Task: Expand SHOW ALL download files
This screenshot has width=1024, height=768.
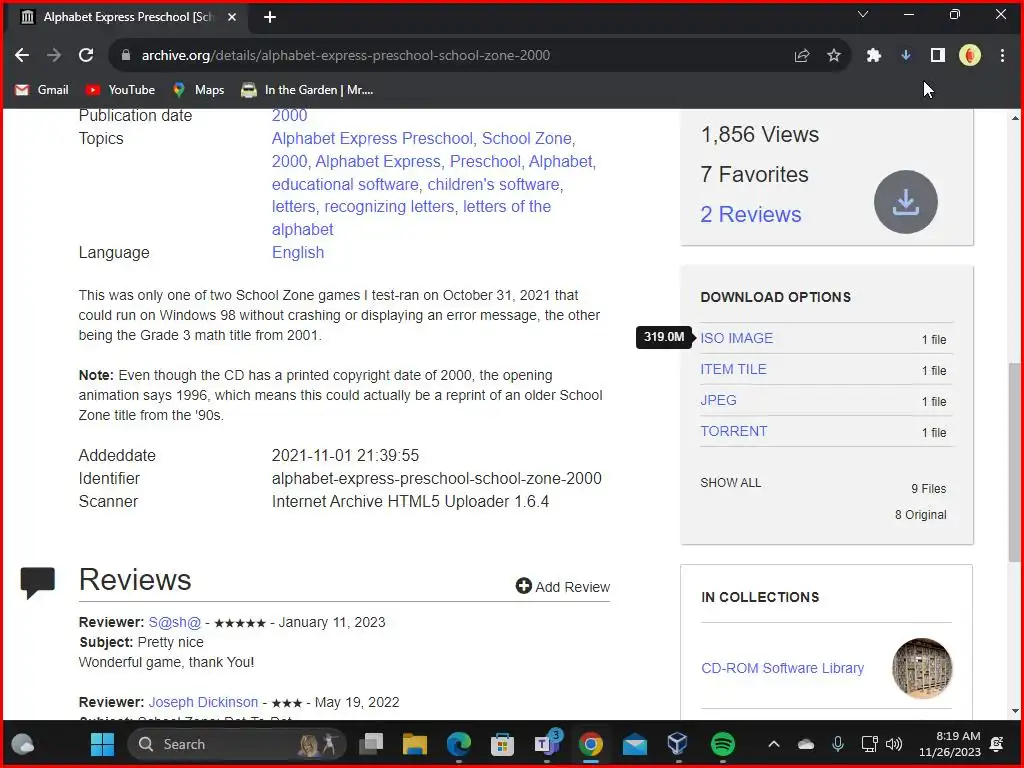Action: click(731, 483)
